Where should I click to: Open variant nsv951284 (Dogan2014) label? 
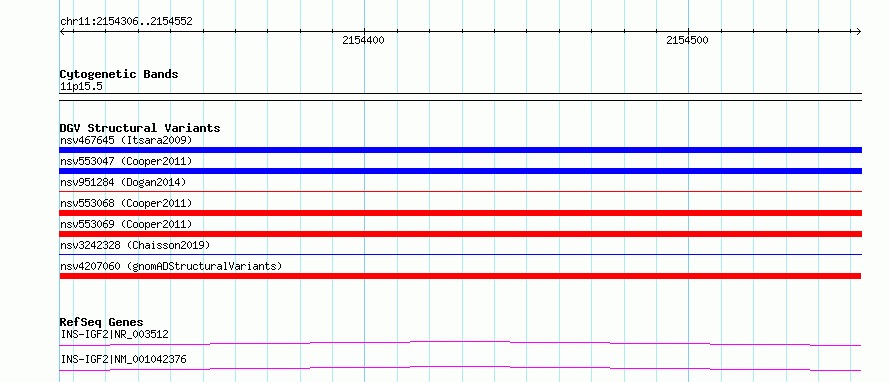tap(123, 182)
